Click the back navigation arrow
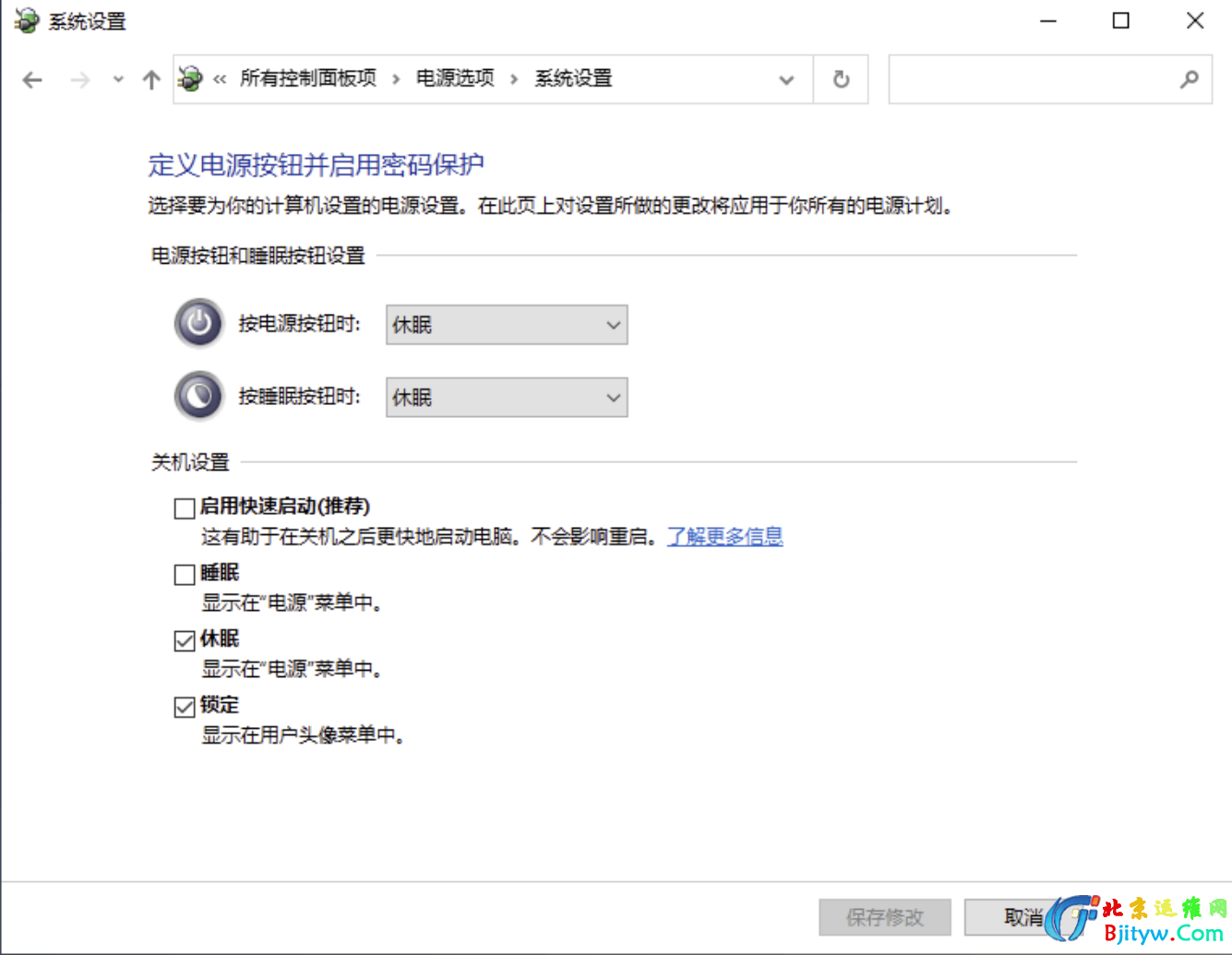The width and height of the screenshot is (1232, 955). tap(32, 80)
